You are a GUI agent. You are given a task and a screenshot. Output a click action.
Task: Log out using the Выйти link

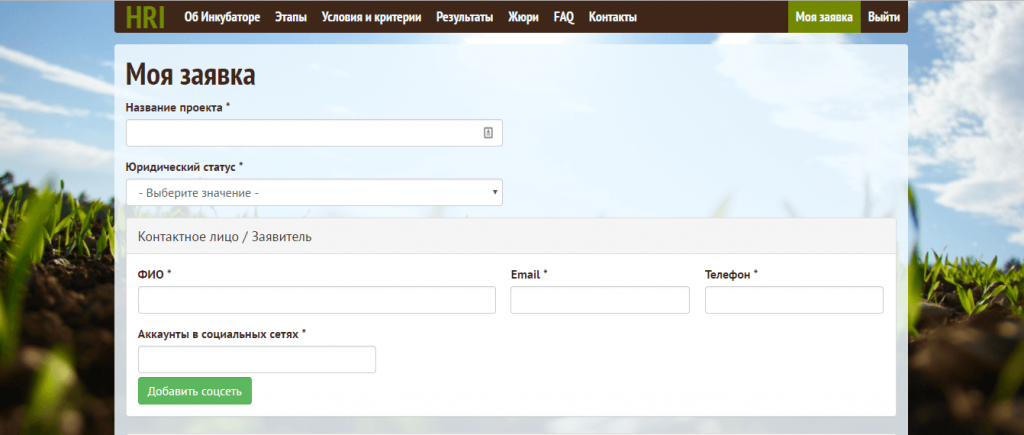point(884,18)
